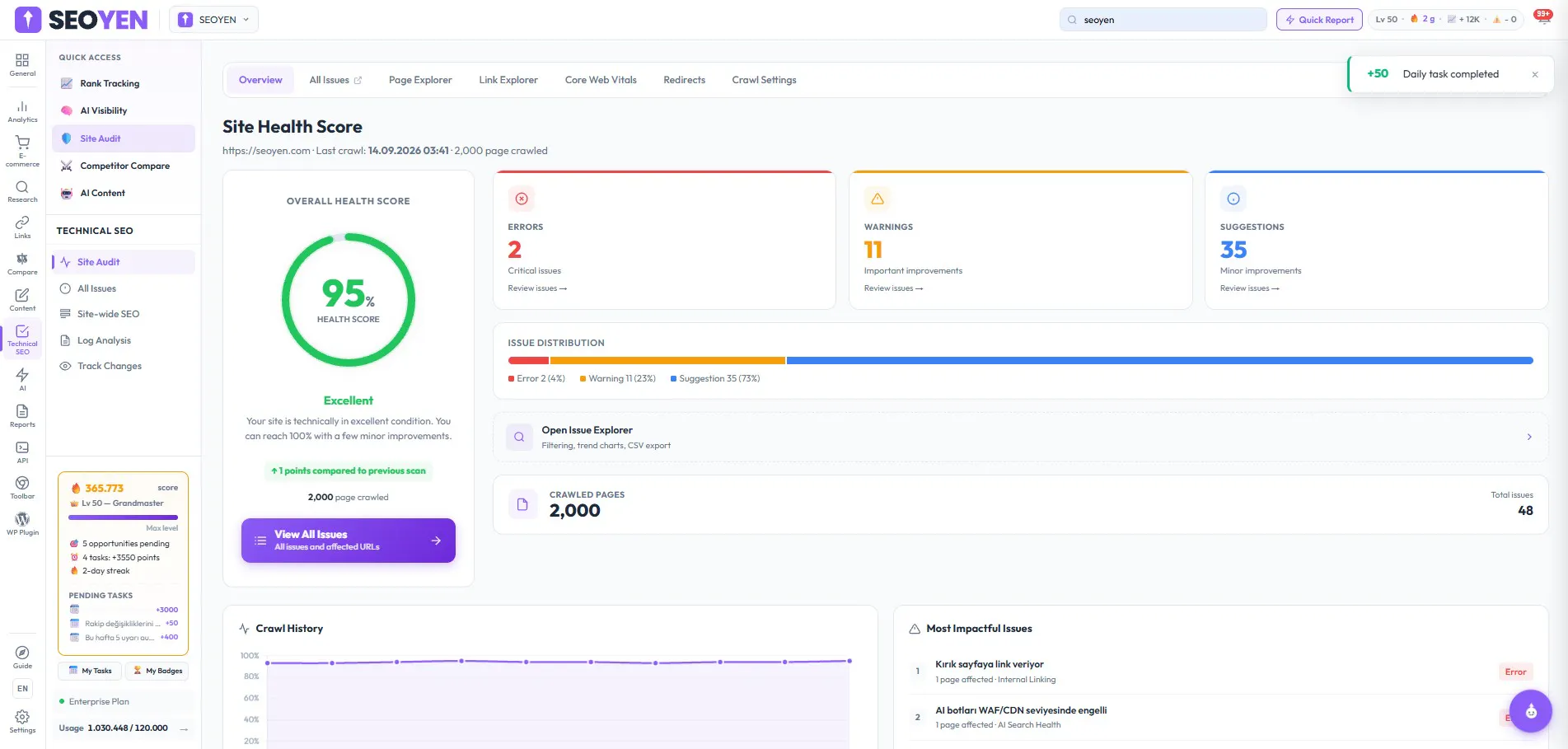Select Site Audit under Technical SEO
Screen dimensions: 1568x749
tap(124, 262)
